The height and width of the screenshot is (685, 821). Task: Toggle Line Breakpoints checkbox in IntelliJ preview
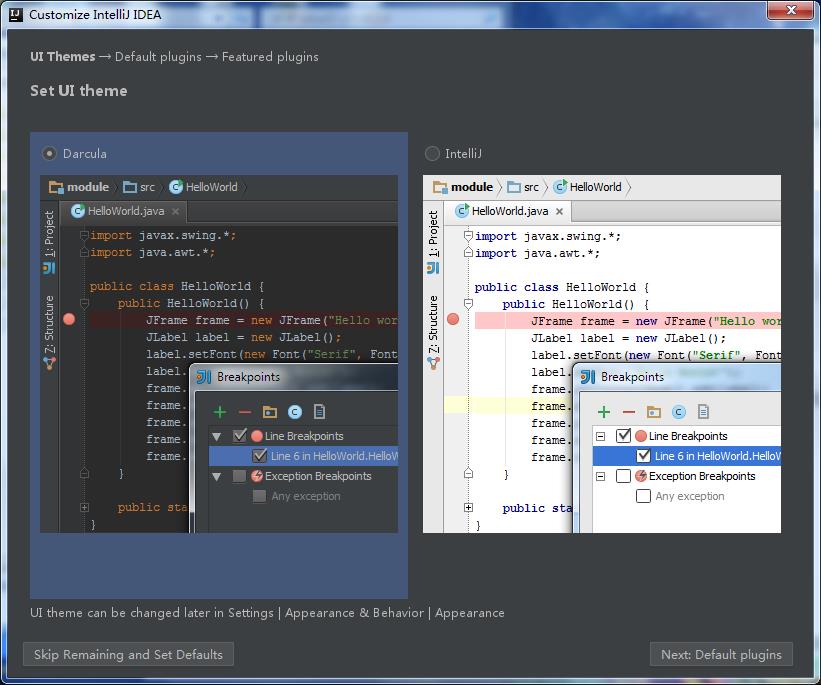click(623, 436)
